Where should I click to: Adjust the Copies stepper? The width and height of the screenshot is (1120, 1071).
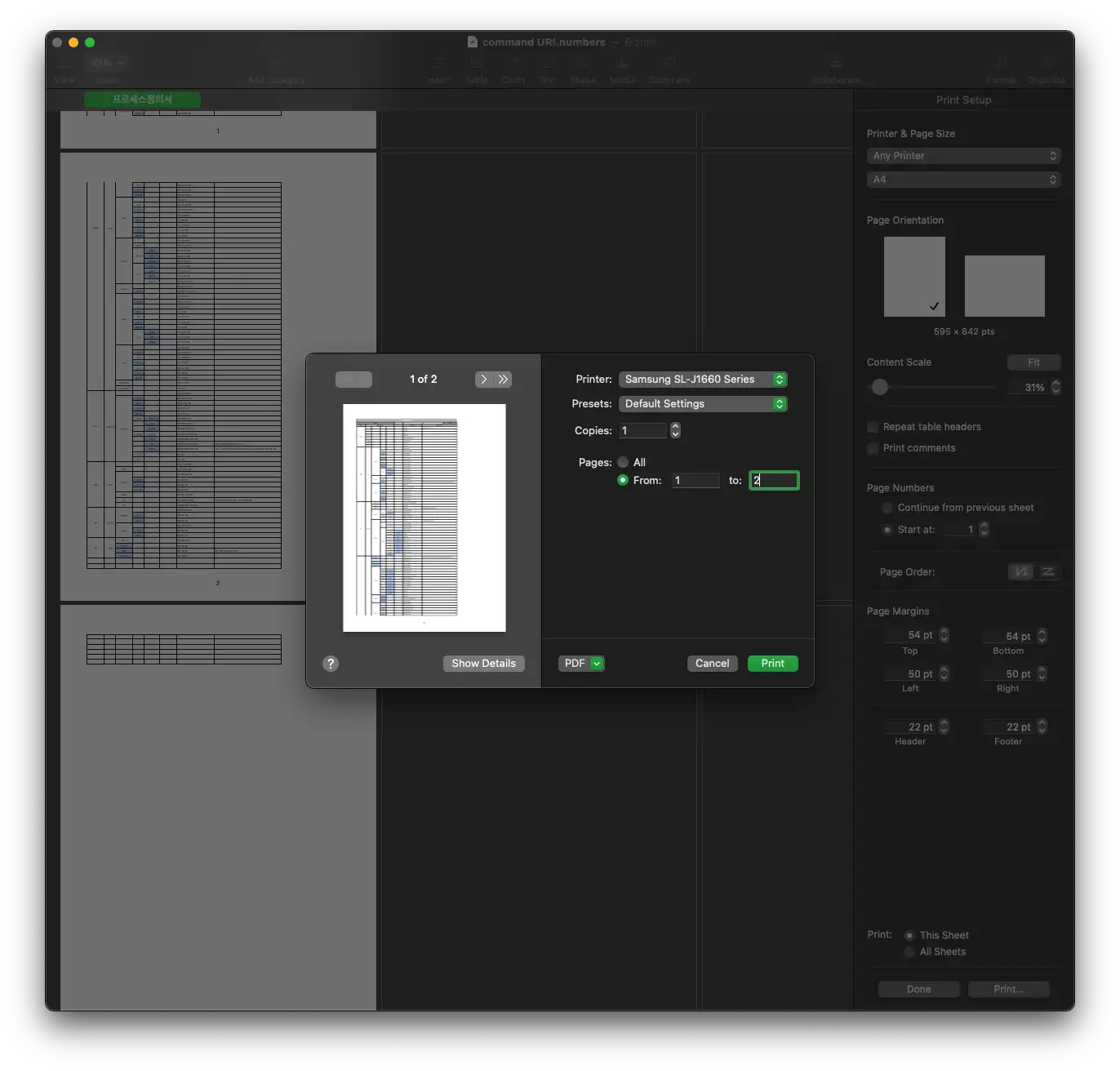(675, 430)
